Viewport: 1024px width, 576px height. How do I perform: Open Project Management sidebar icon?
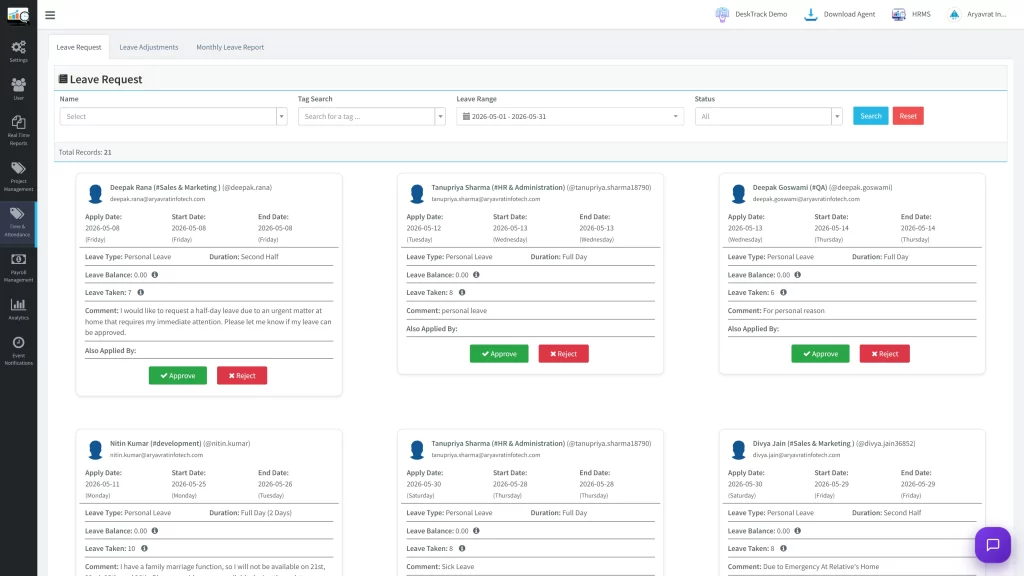click(x=18, y=176)
